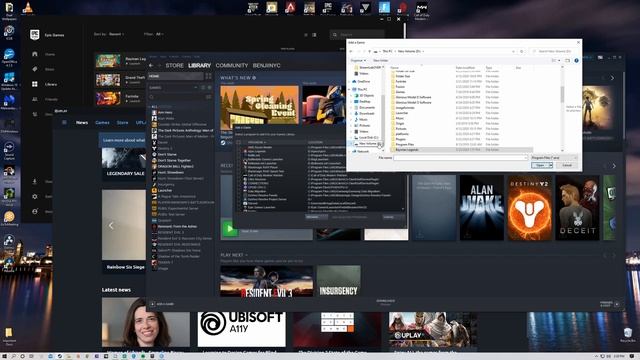Go up one folder in file dialog

pos(369,51)
